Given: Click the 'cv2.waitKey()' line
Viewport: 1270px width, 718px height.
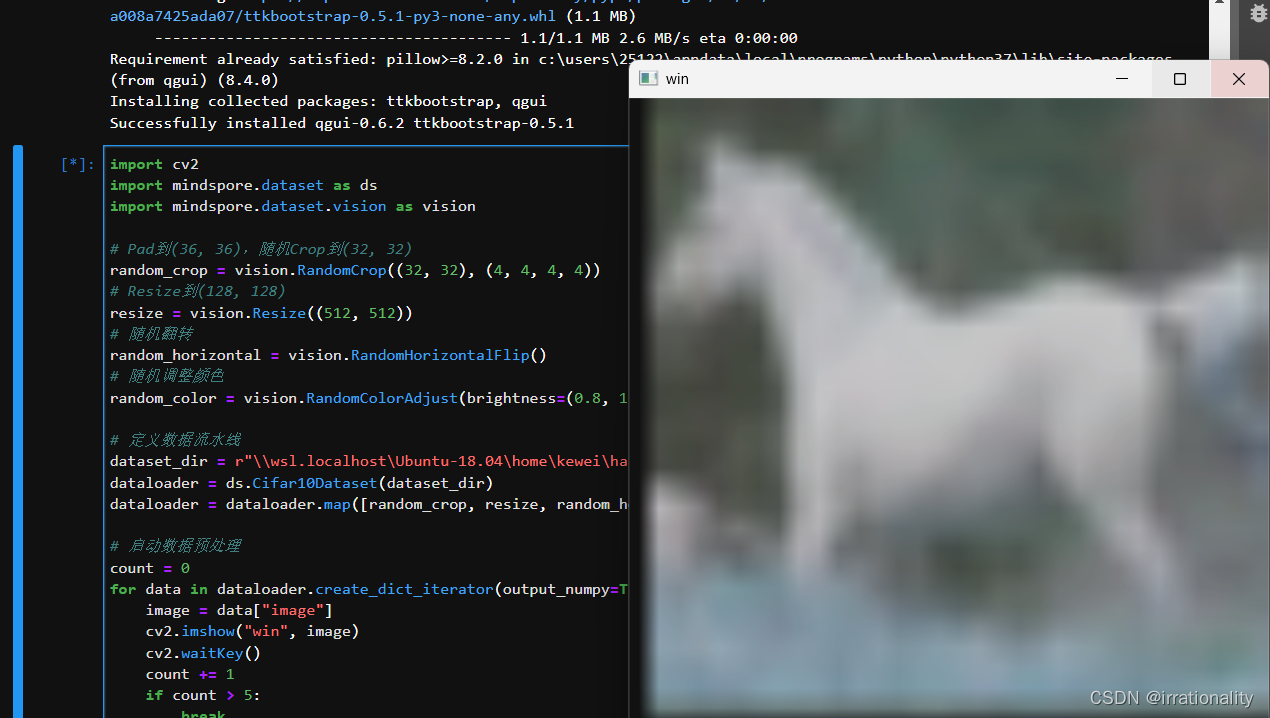Looking at the screenshot, I should 203,653.
